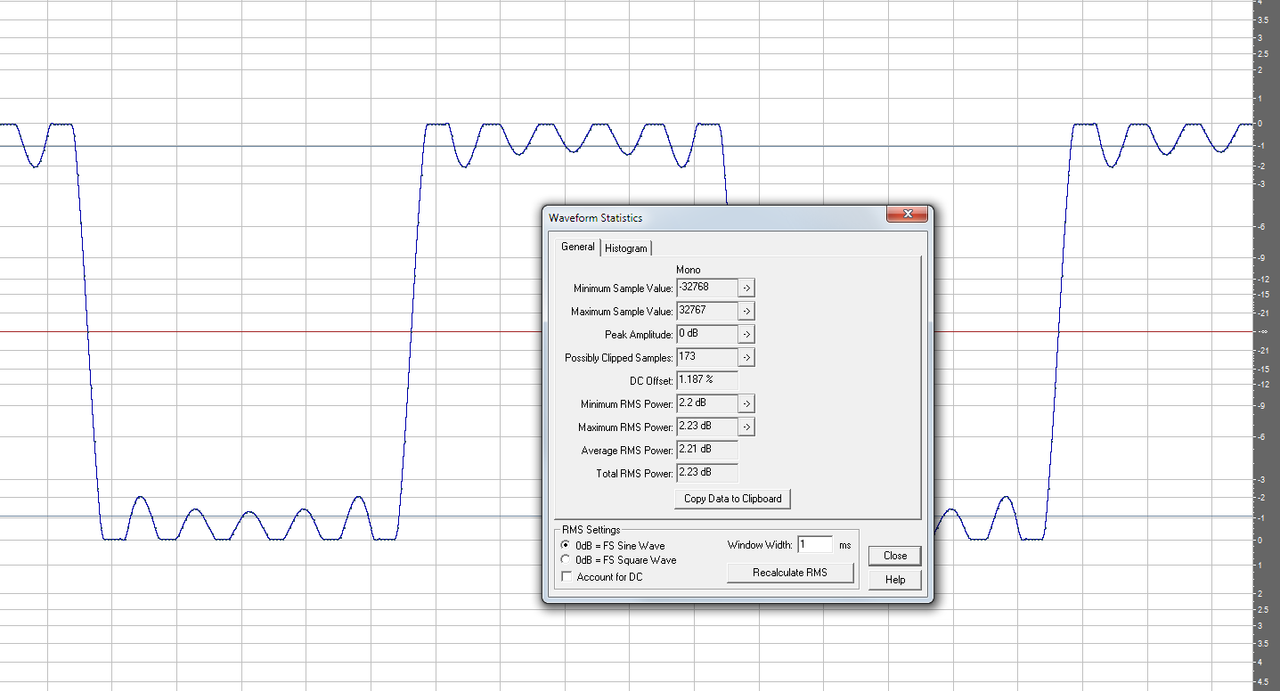
Task: Select the General tab
Action: click(577, 247)
